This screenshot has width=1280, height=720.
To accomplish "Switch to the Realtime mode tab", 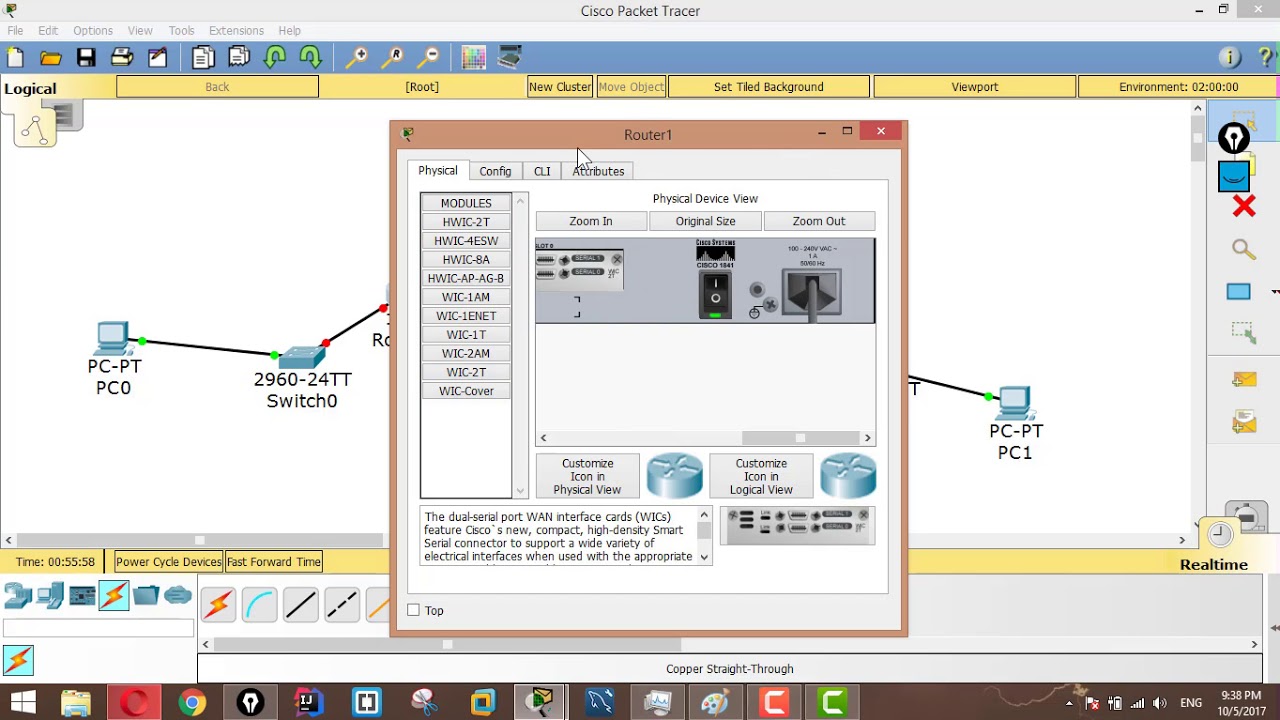I will 1214,564.
